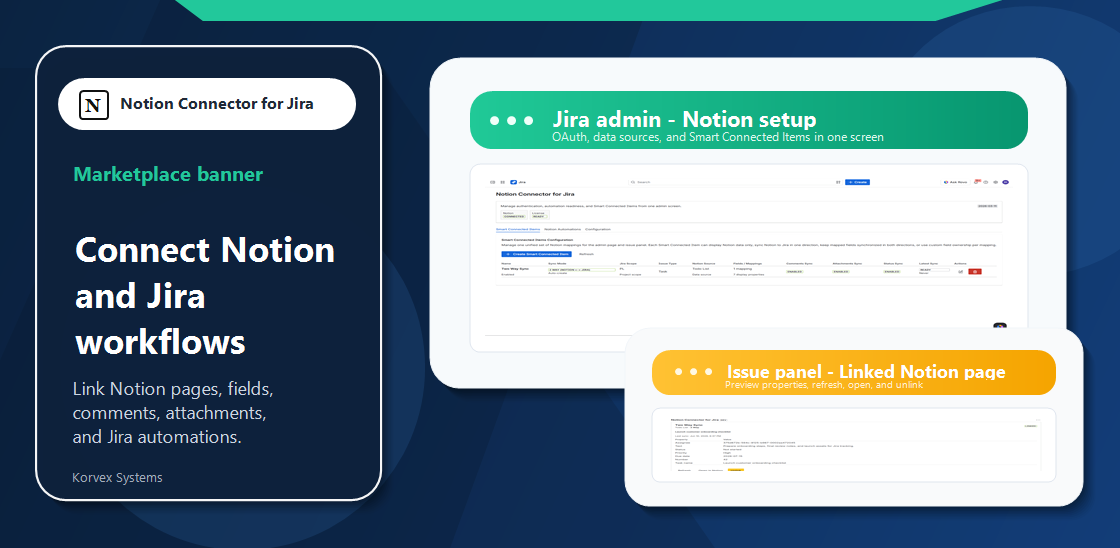Click the blue Create button in Jira header
Screen dimensions: 1120x548
point(857,182)
